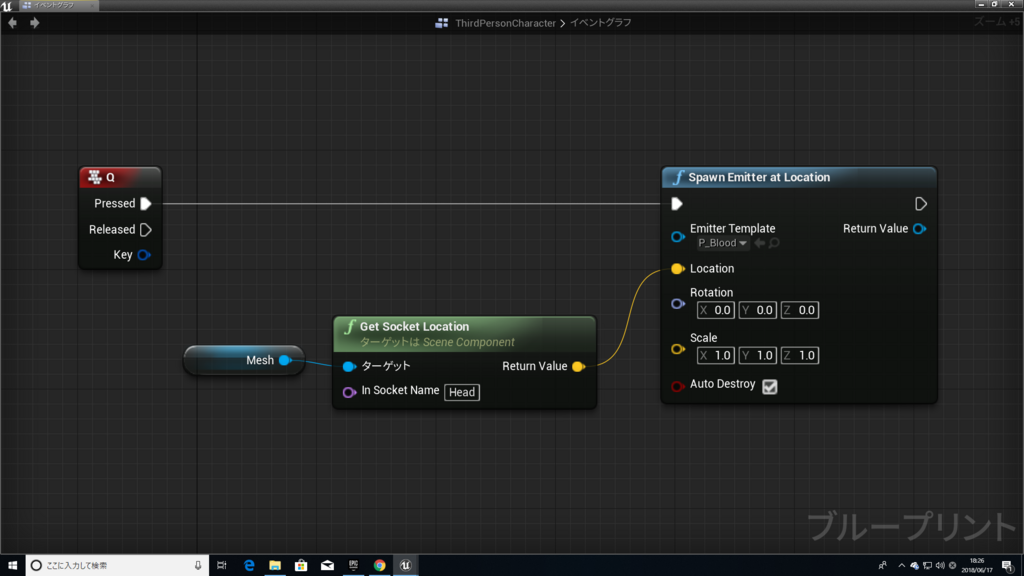Viewport: 1024px width, 576px height.
Task: Edit Rotation X value field
Action: click(x=715, y=310)
